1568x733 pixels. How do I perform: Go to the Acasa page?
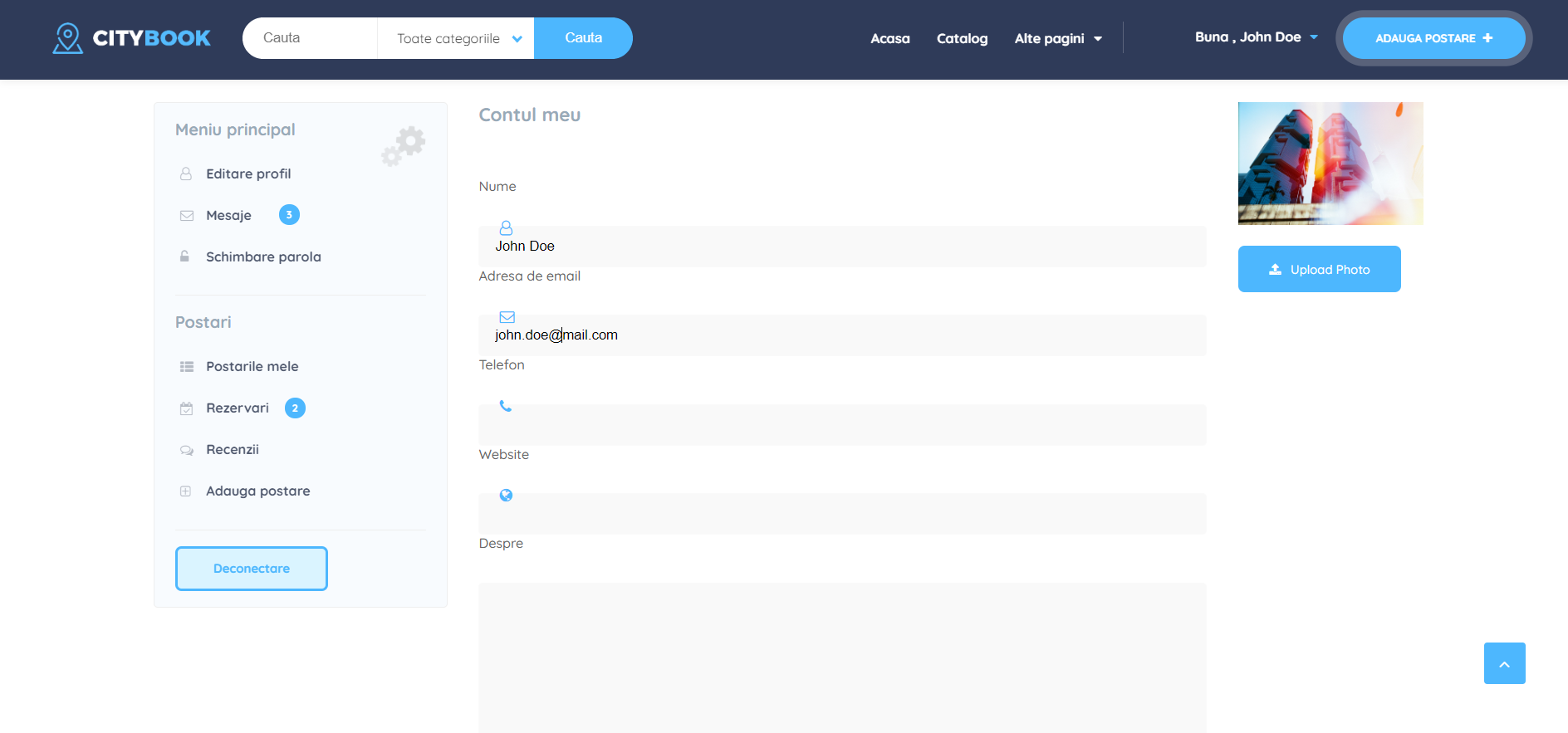tap(889, 38)
